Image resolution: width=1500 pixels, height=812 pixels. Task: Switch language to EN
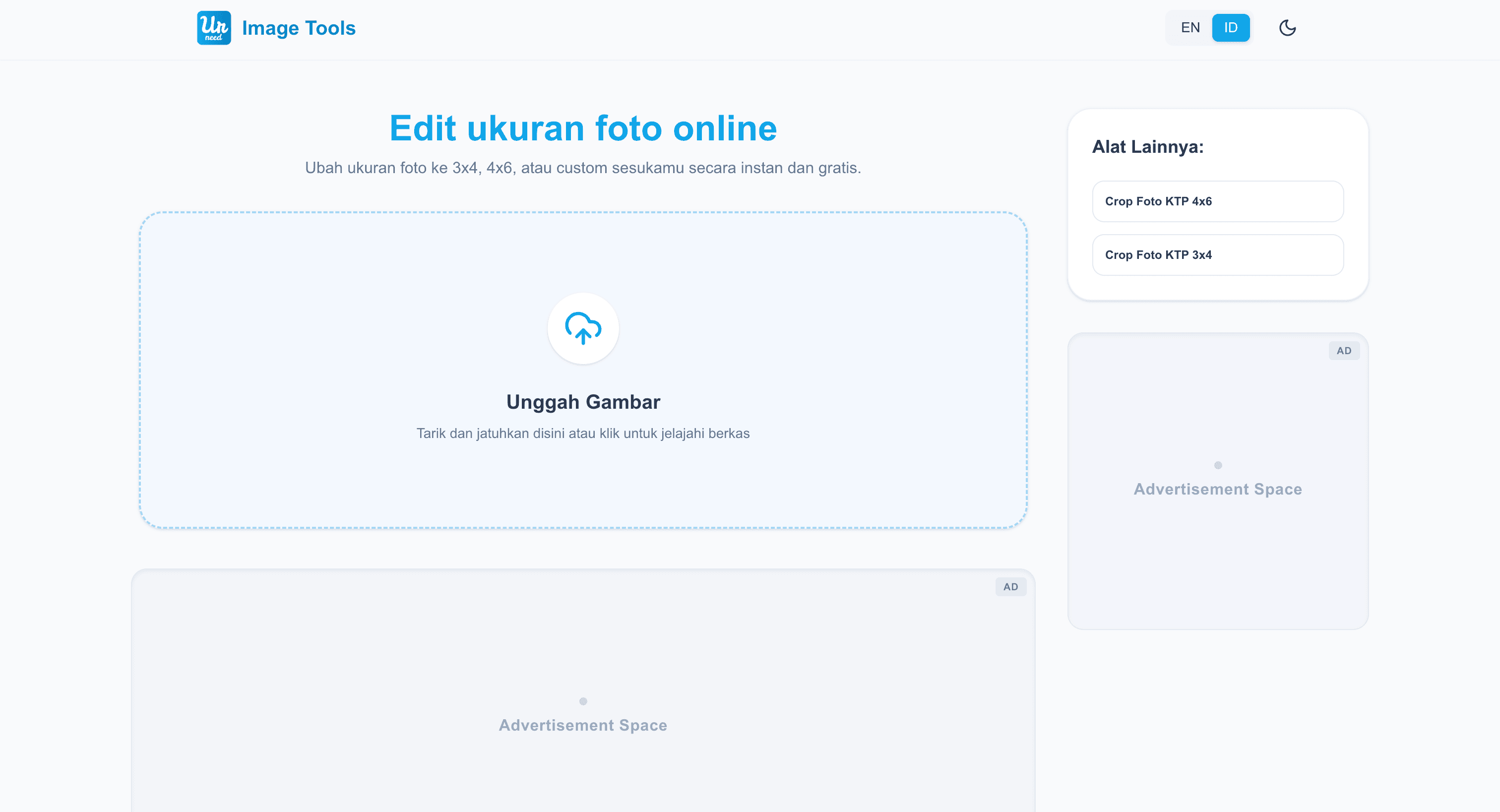point(1190,27)
